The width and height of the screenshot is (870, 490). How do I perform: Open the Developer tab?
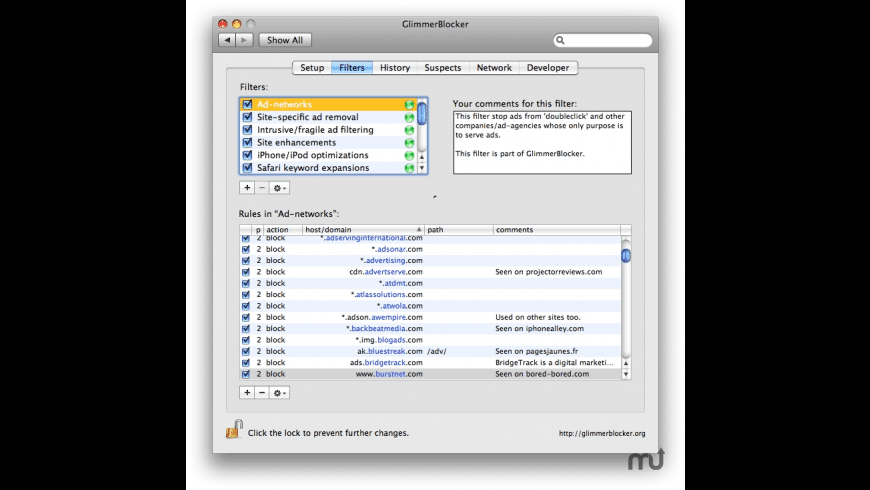(x=548, y=68)
